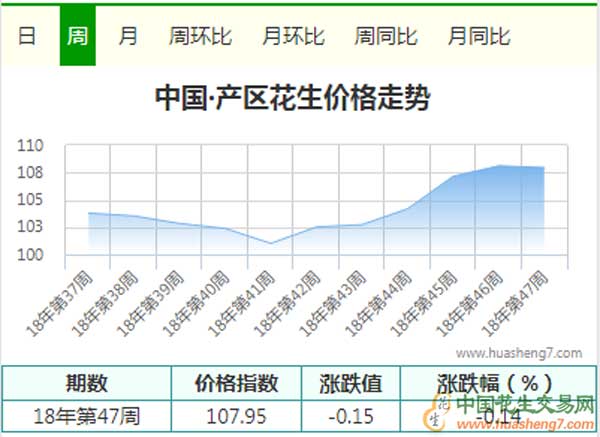
Task: Click the www.huasheng7.com watermark link
Action: click(518, 353)
